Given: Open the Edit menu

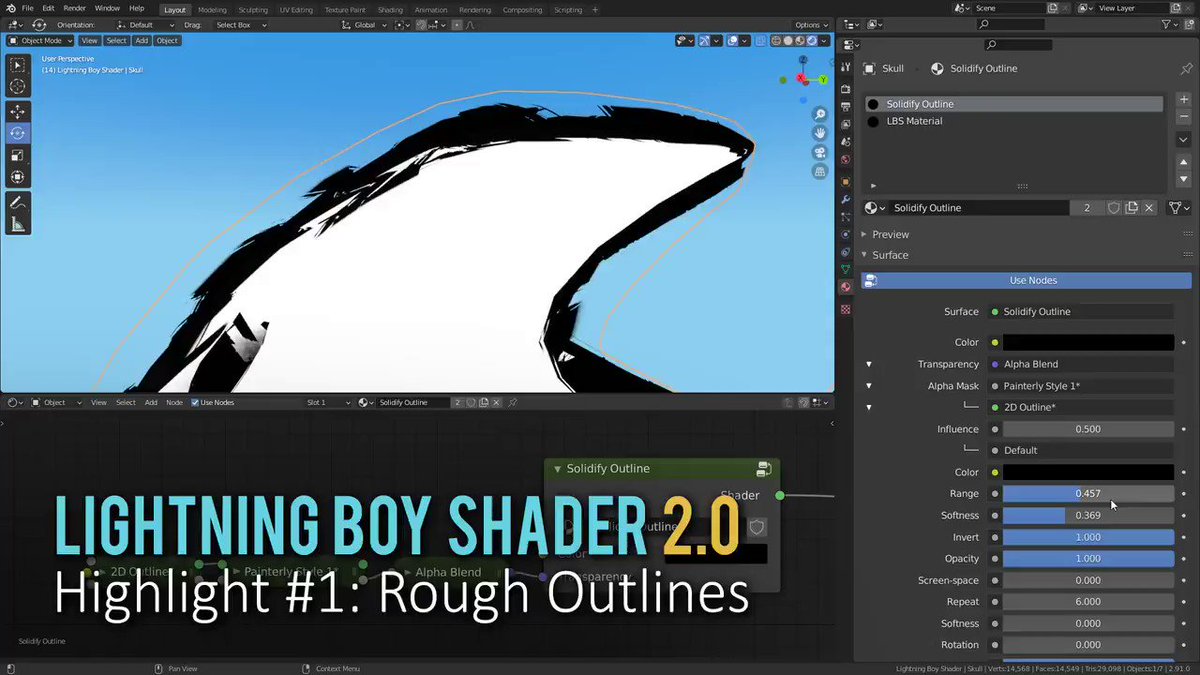Looking at the screenshot, I should coord(48,8).
